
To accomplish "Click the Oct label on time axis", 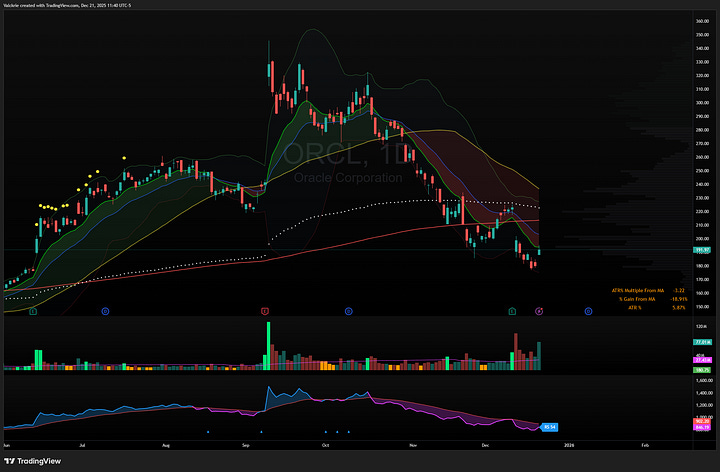I will point(326,445).
